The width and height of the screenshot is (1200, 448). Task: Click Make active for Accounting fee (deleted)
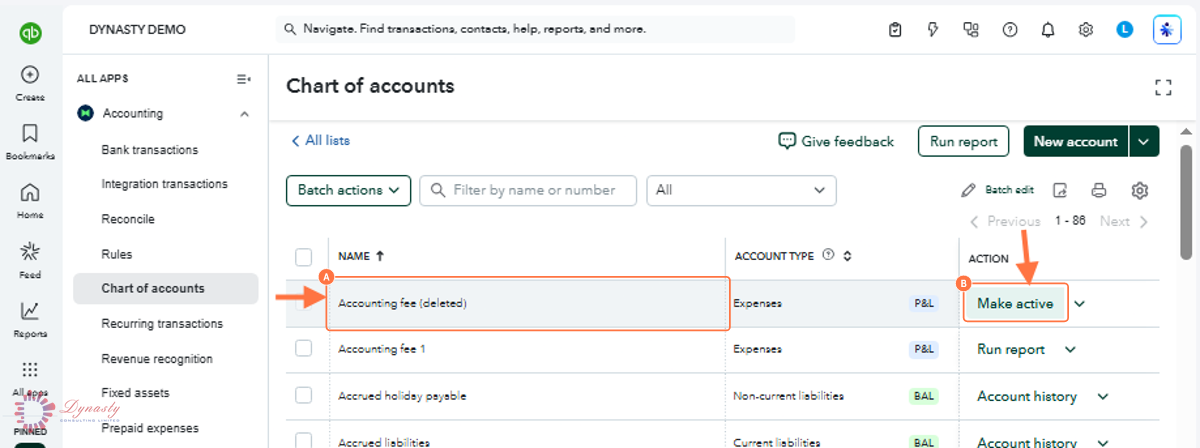[1015, 303]
